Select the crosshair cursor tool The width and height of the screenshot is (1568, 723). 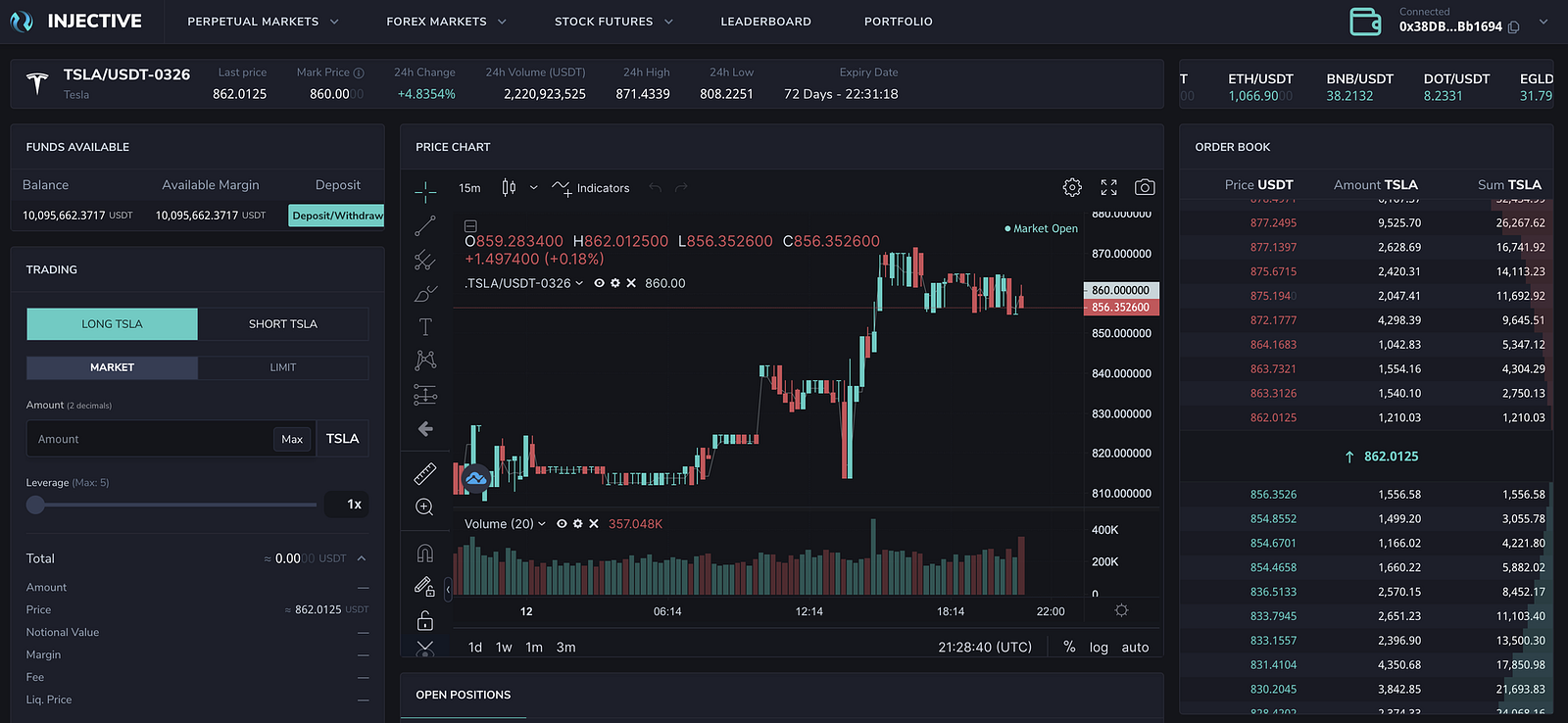(x=425, y=189)
